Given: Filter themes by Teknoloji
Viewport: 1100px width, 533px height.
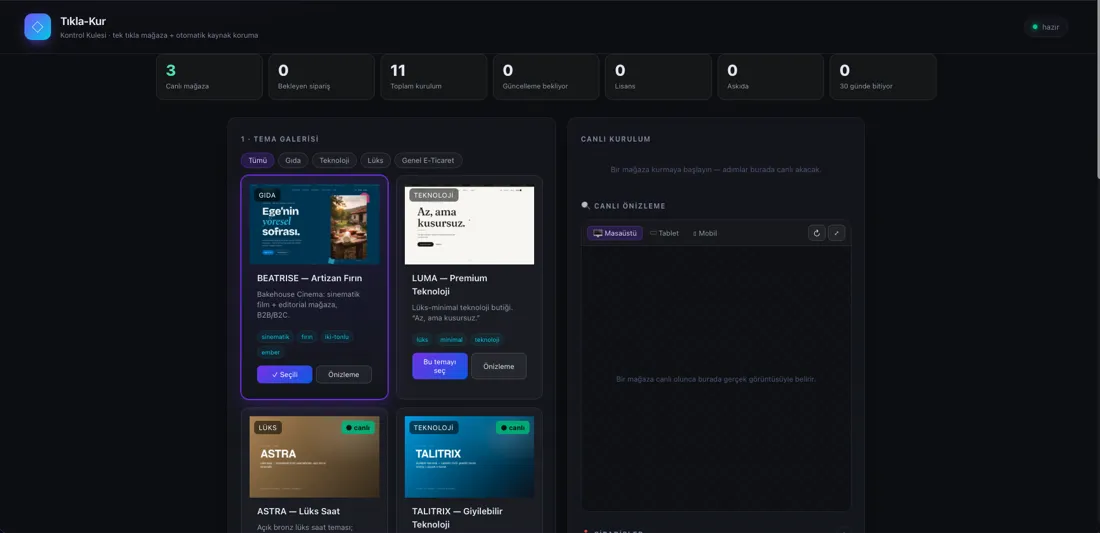Looking at the screenshot, I should click(x=334, y=161).
